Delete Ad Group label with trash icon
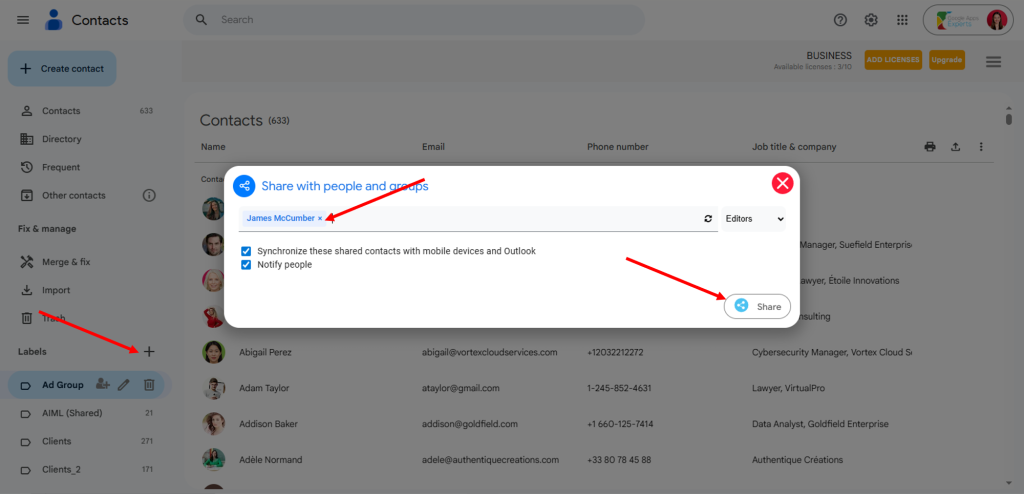1024x494 pixels. [x=148, y=384]
